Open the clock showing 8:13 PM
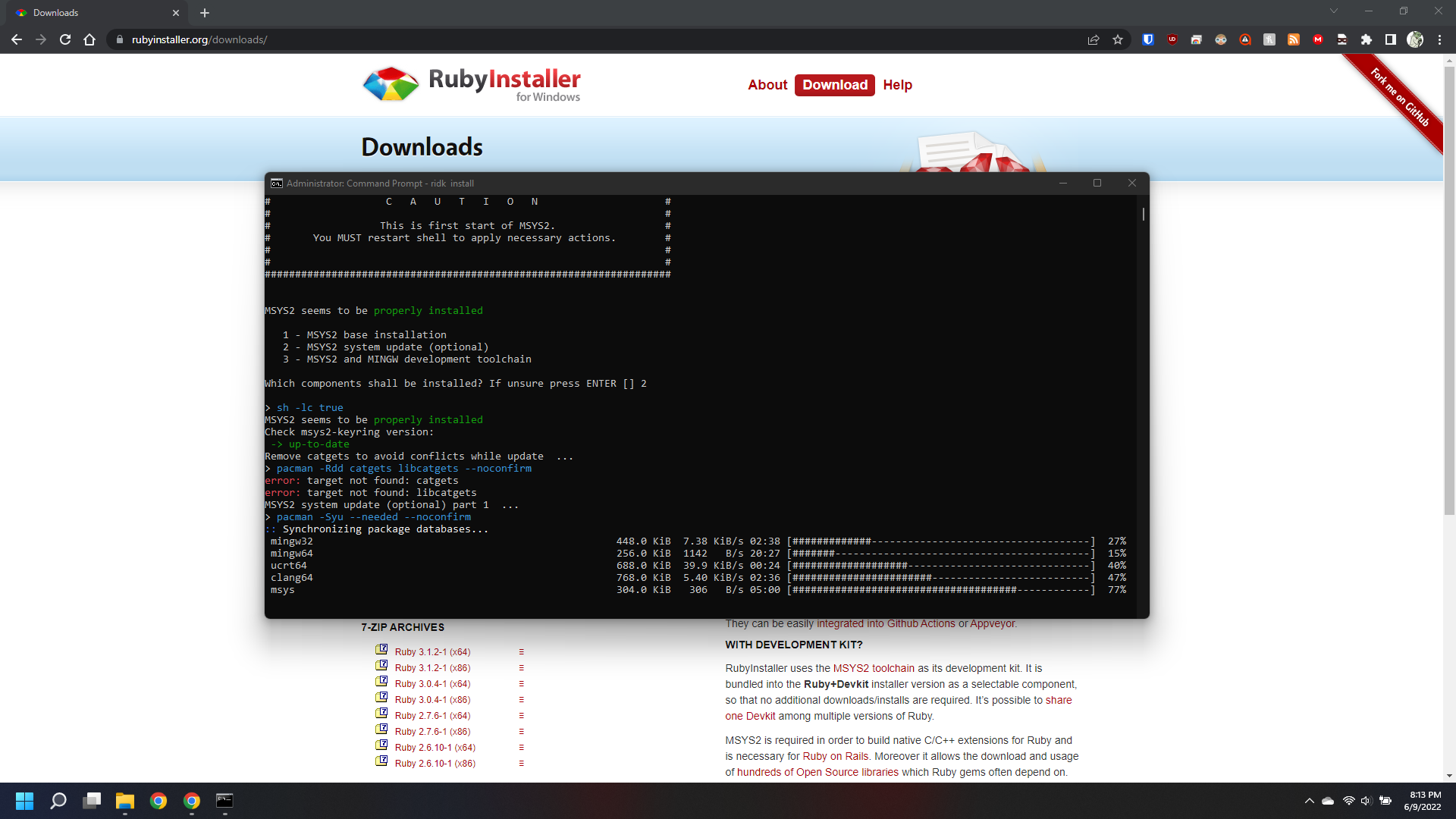The width and height of the screenshot is (1456, 819). click(1423, 801)
